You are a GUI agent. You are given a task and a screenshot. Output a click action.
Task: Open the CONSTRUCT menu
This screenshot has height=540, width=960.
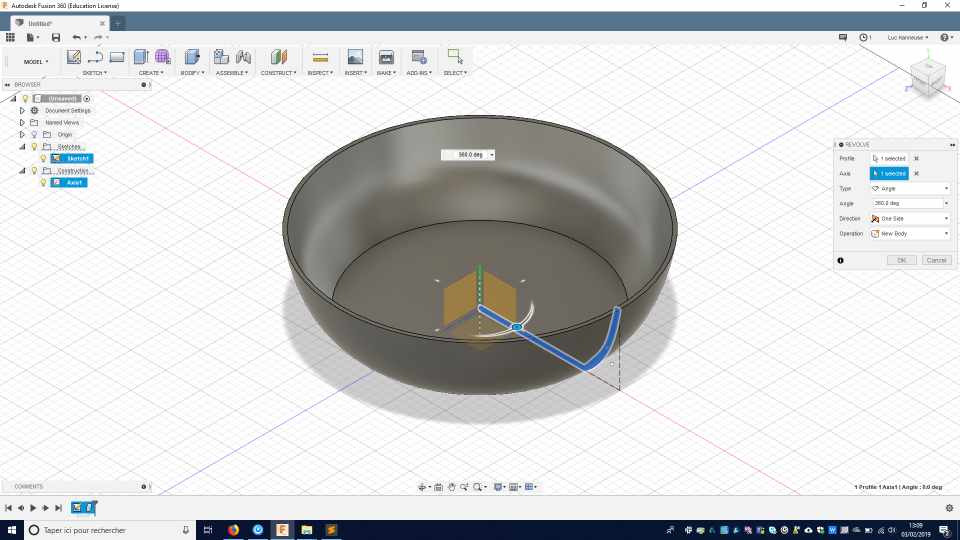tap(279, 73)
